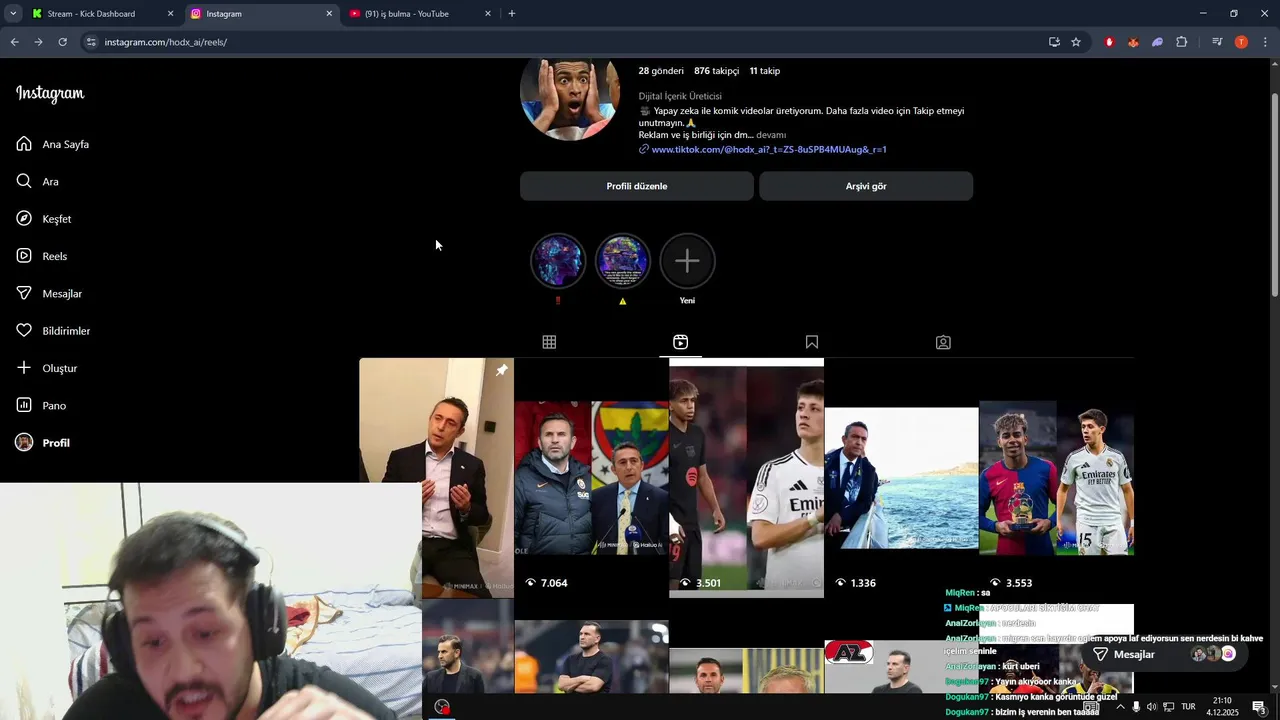The width and height of the screenshot is (1280, 720).
Task: Open the TikTok profile link
Action: click(768, 149)
